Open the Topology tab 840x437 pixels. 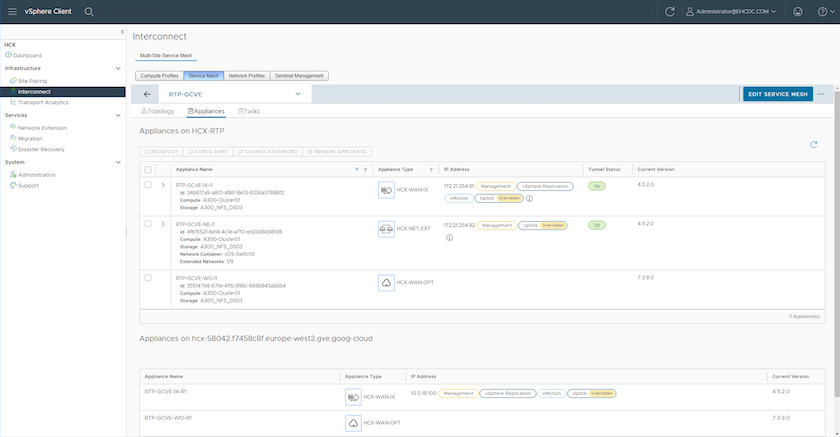click(158, 111)
